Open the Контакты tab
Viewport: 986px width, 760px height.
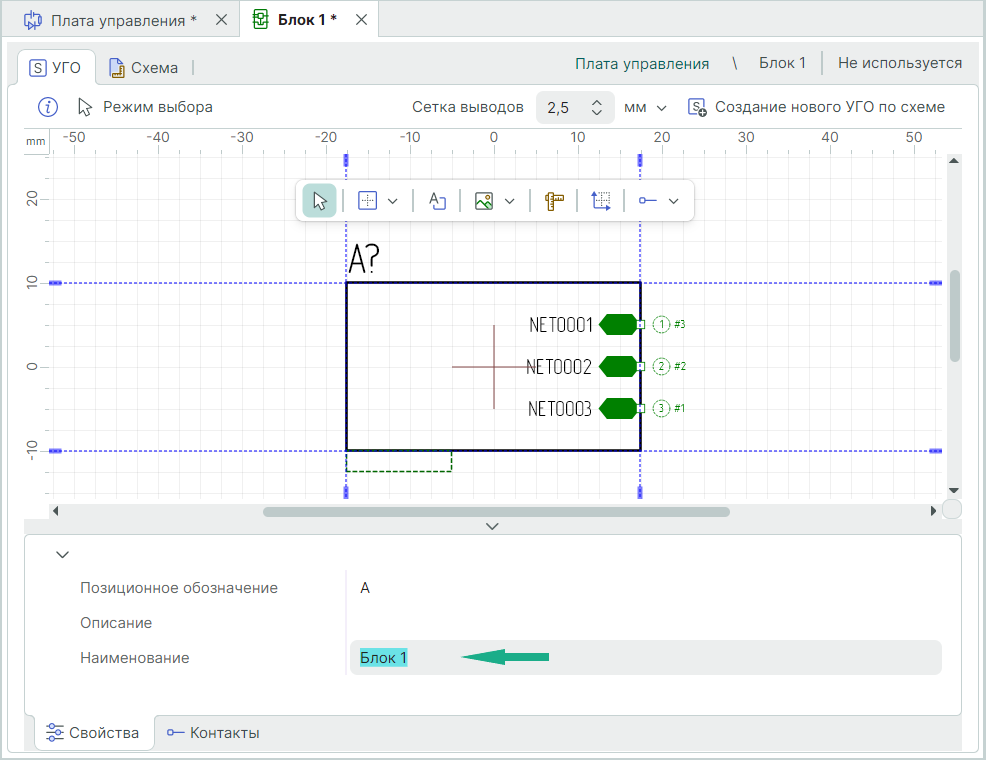(x=213, y=733)
